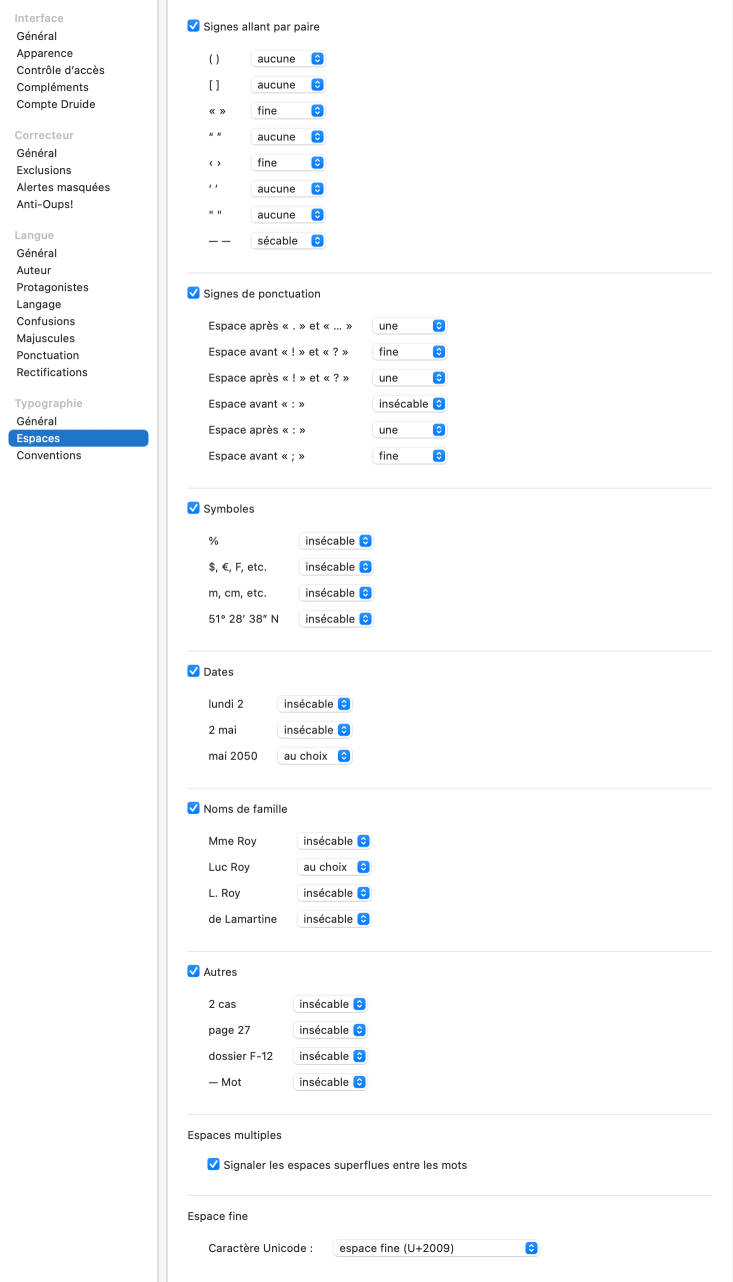The height and width of the screenshot is (1282, 733).
Task: Toggle the Signes de ponctuation checkbox
Action: [x=194, y=293]
